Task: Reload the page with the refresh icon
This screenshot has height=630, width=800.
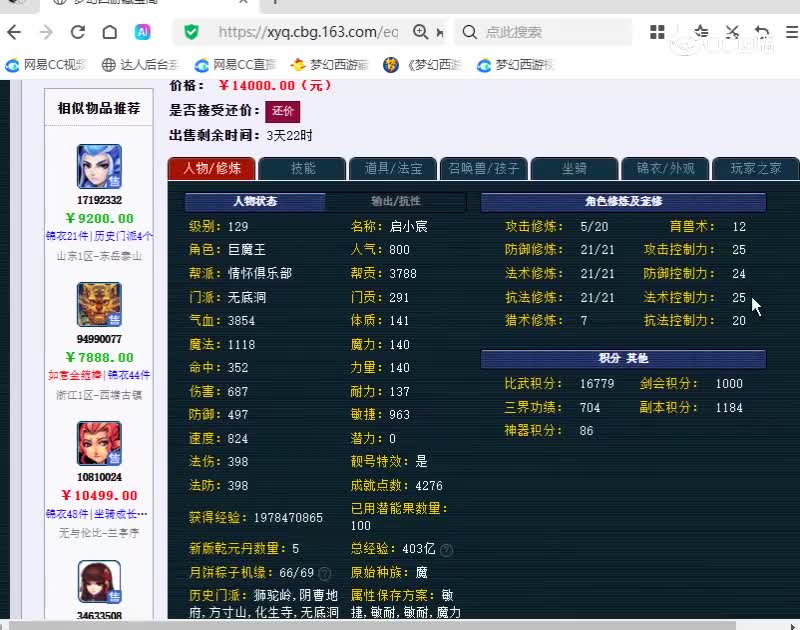Action: click(78, 33)
